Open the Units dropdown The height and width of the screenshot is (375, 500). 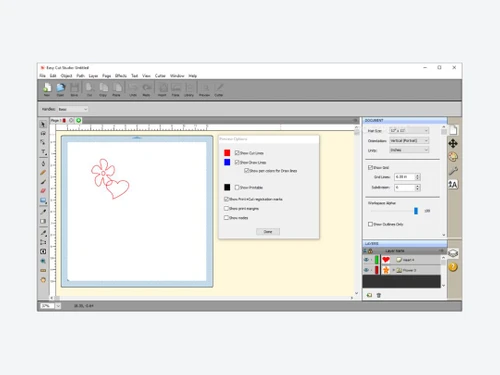click(409, 150)
